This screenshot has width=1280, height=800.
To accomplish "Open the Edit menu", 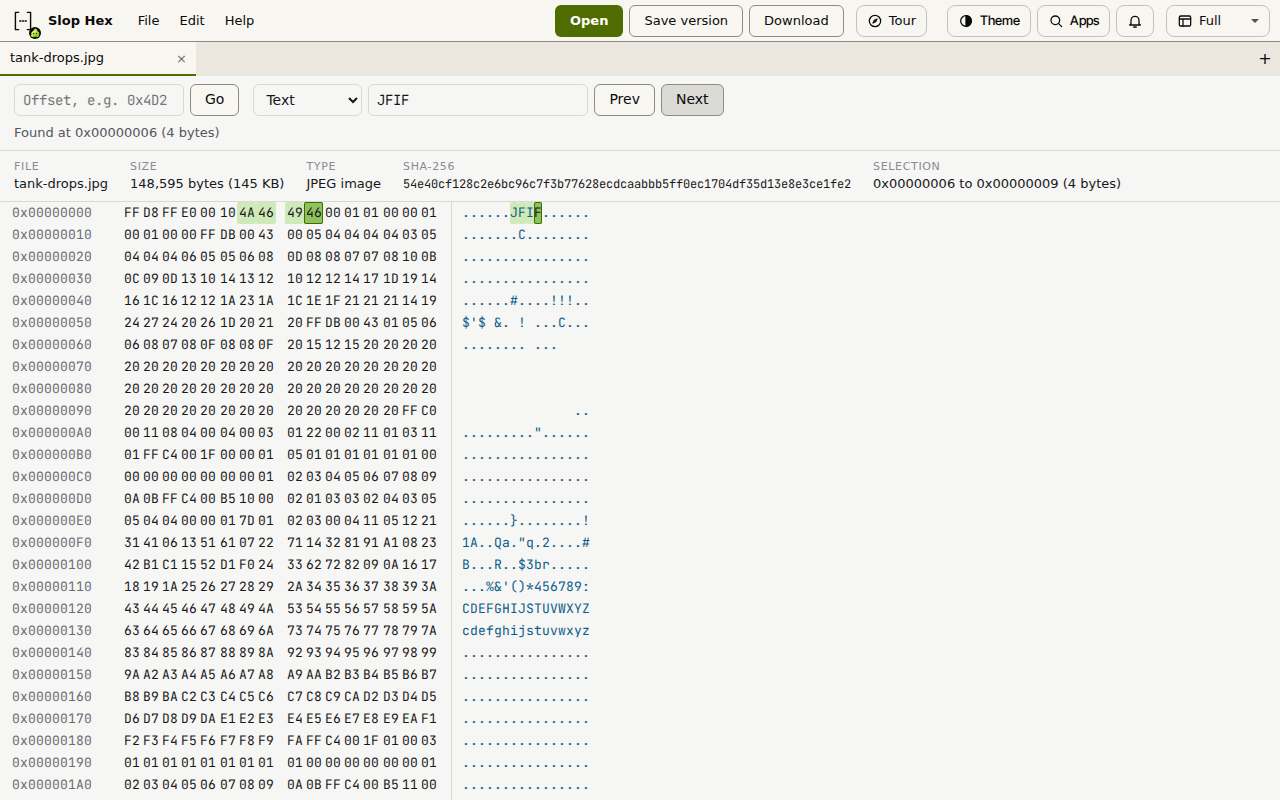I will 192,21.
